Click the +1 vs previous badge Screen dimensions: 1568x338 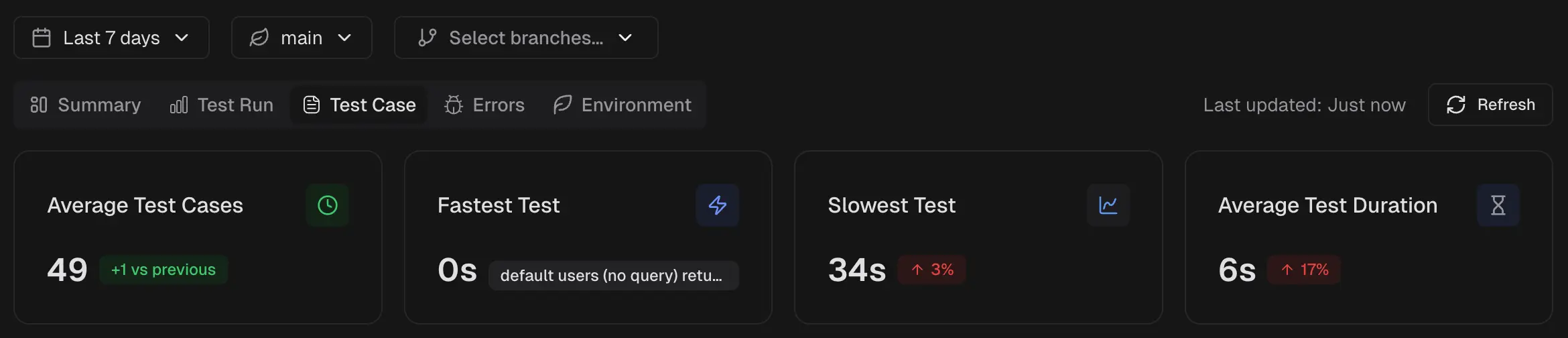point(164,270)
